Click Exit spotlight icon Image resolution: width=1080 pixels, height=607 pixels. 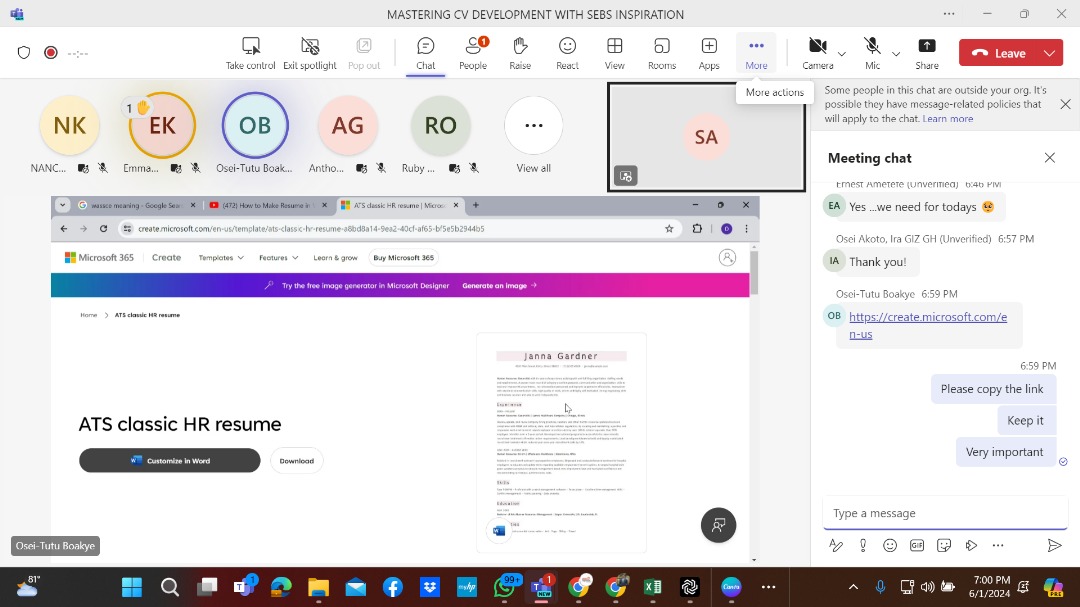(310, 47)
